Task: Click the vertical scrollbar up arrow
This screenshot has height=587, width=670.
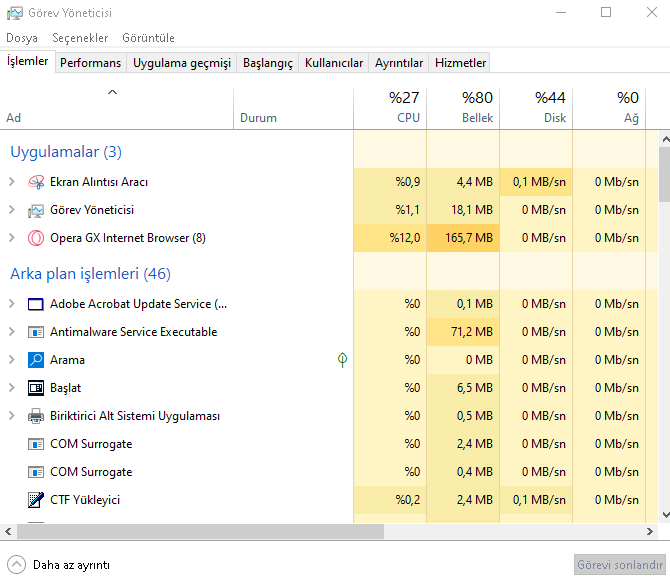Action: (665, 139)
